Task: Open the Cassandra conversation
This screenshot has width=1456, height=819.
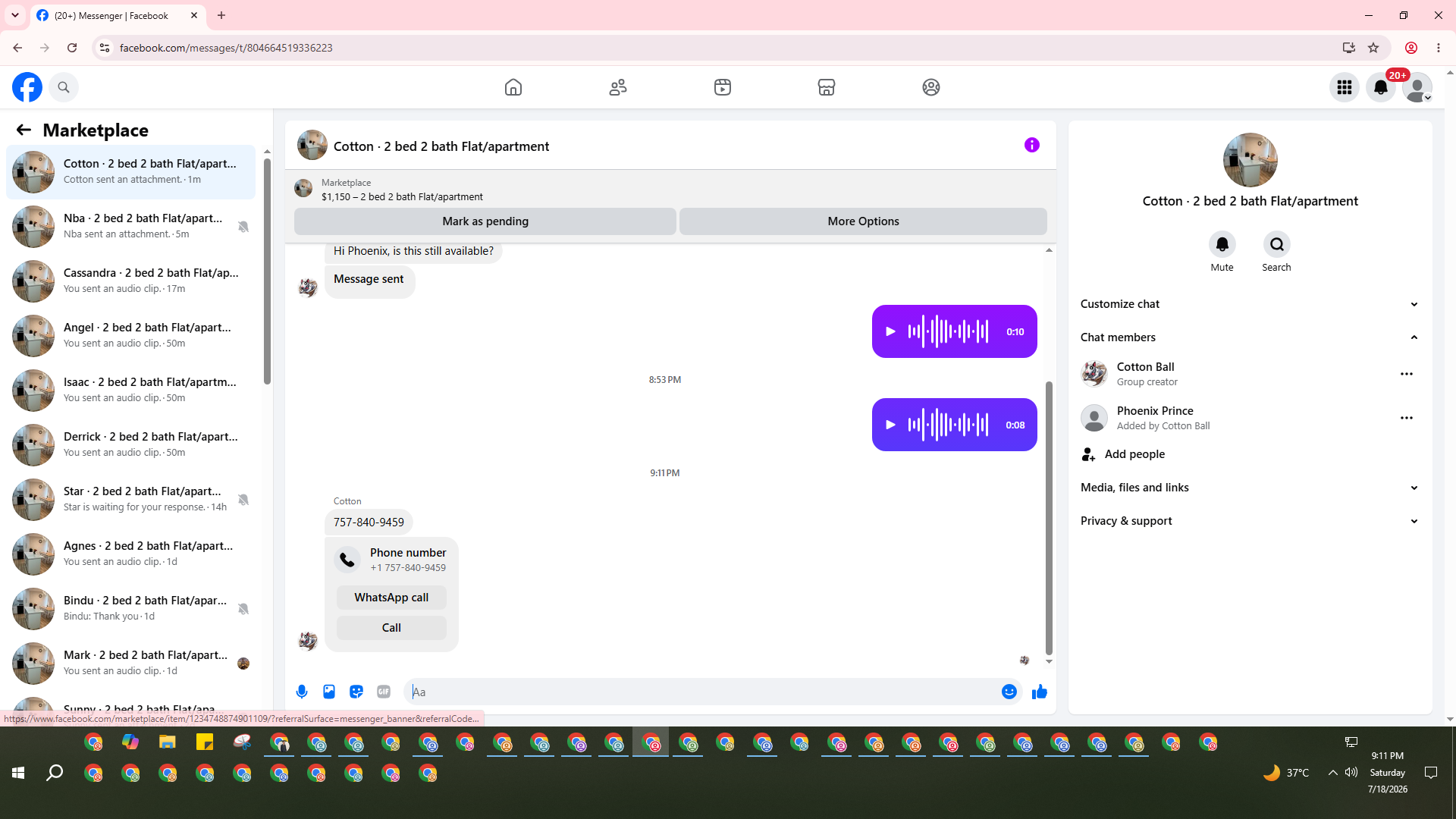Action: 130,281
